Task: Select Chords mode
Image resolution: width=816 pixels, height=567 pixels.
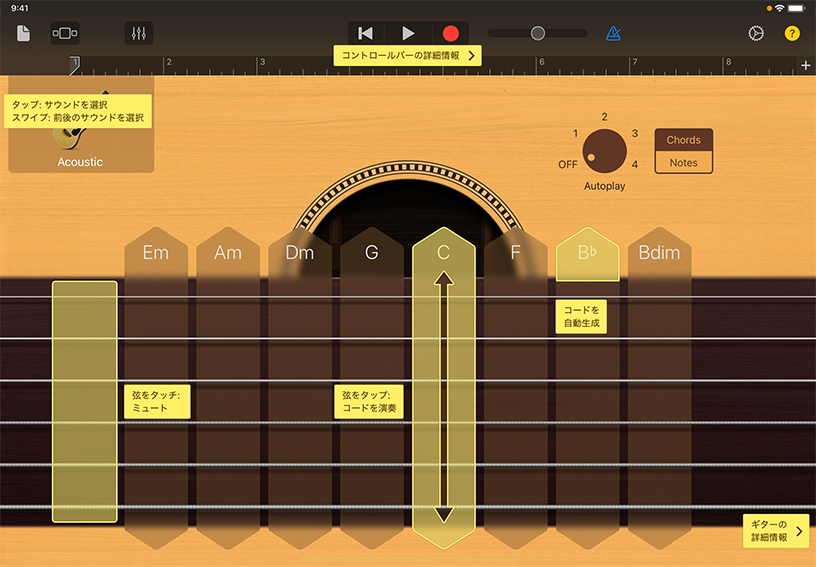Action: 684,140
